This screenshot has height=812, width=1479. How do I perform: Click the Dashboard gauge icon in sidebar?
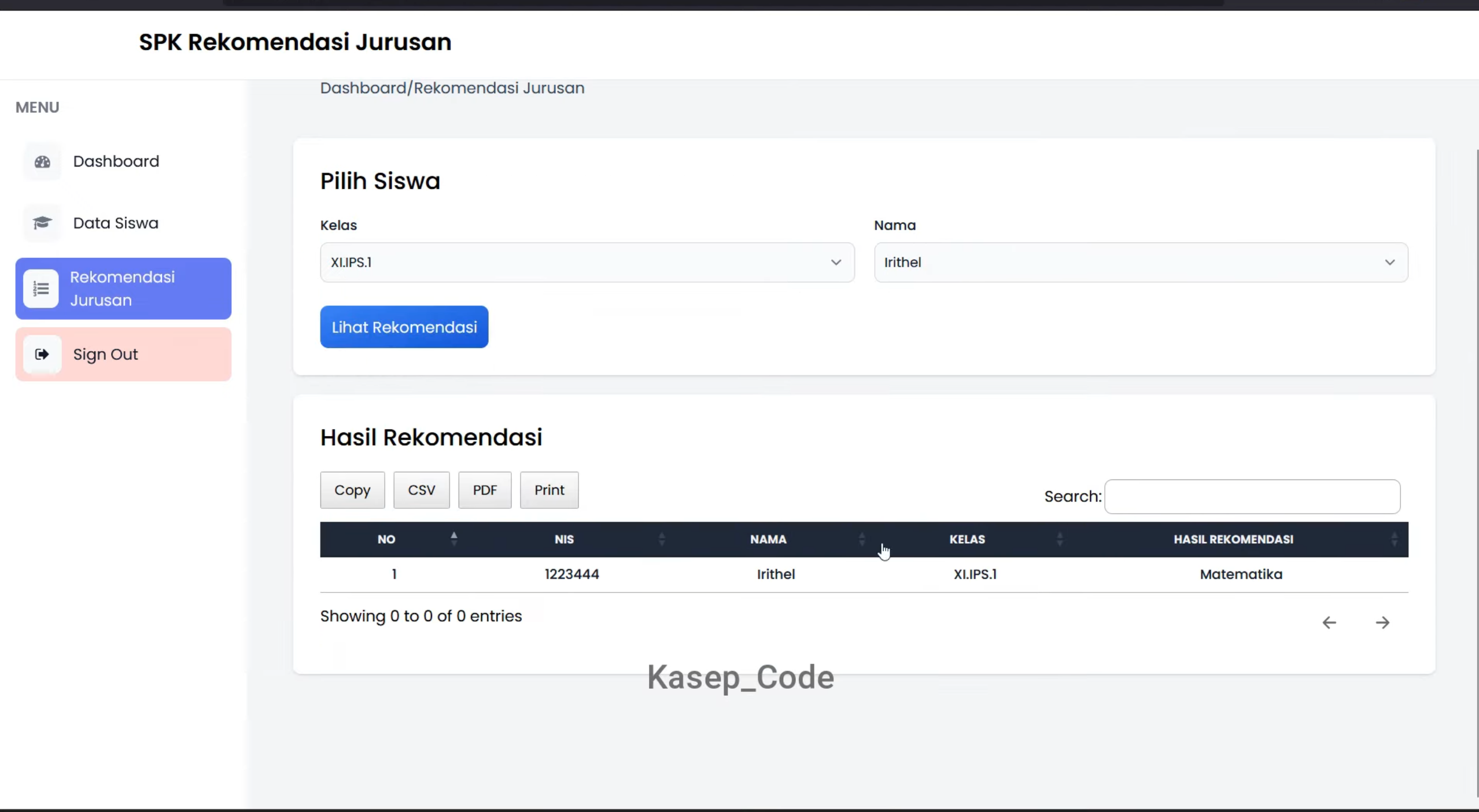42,162
